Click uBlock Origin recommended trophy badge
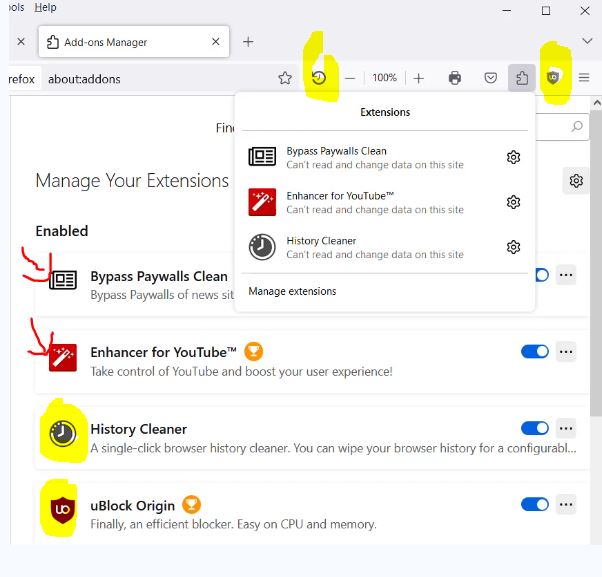The image size is (602, 577). point(191,504)
